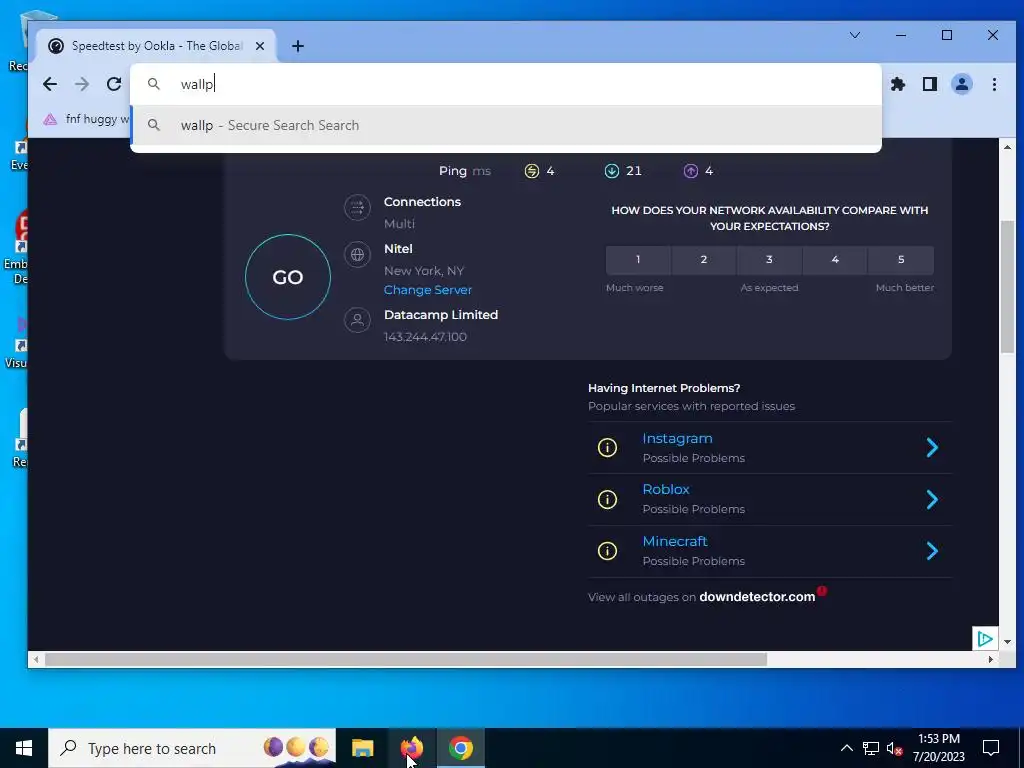
Task: Click the scroll right arrow of page
Action: pos(991,660)
